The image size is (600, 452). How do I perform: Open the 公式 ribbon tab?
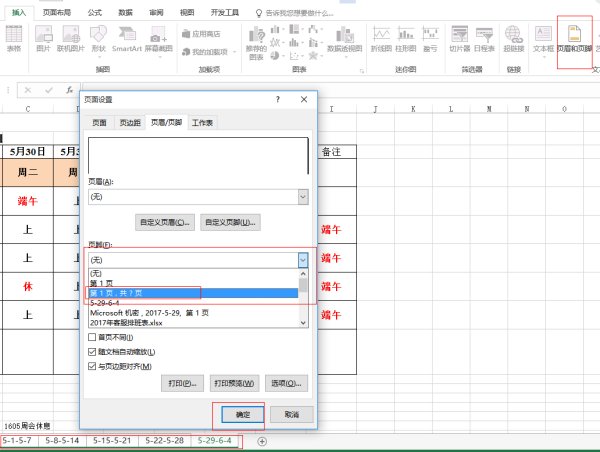pos(95,13)
